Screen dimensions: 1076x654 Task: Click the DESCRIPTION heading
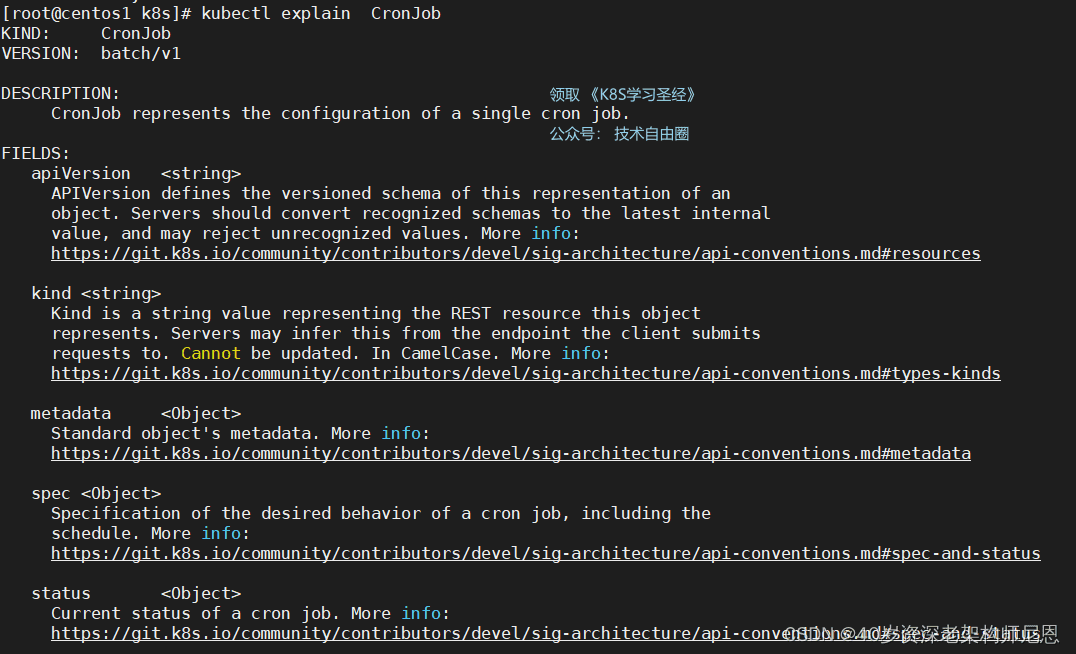60,93
